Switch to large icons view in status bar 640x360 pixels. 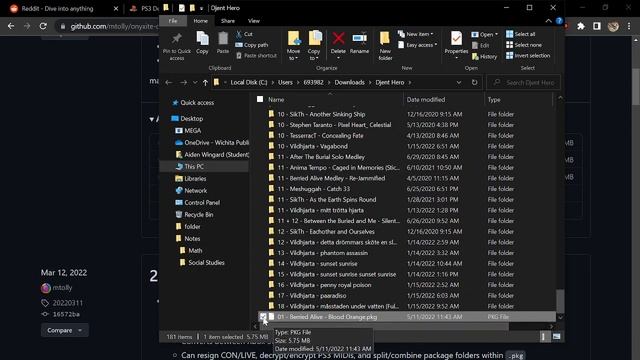tap(556, 336)
